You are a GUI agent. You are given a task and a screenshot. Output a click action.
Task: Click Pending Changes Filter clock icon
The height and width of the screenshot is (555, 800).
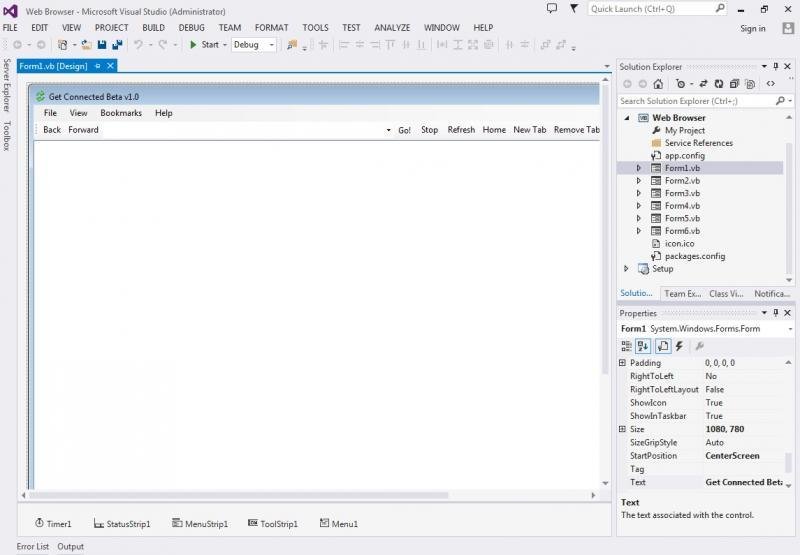click(x=680, y=84)
